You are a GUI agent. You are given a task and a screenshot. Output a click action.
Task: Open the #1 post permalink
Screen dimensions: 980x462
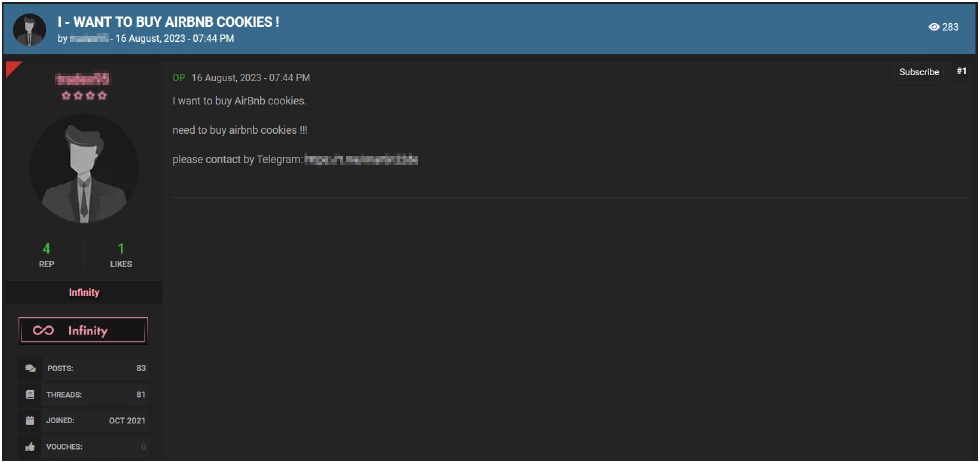pyautogui.click(x=961, y=72)
